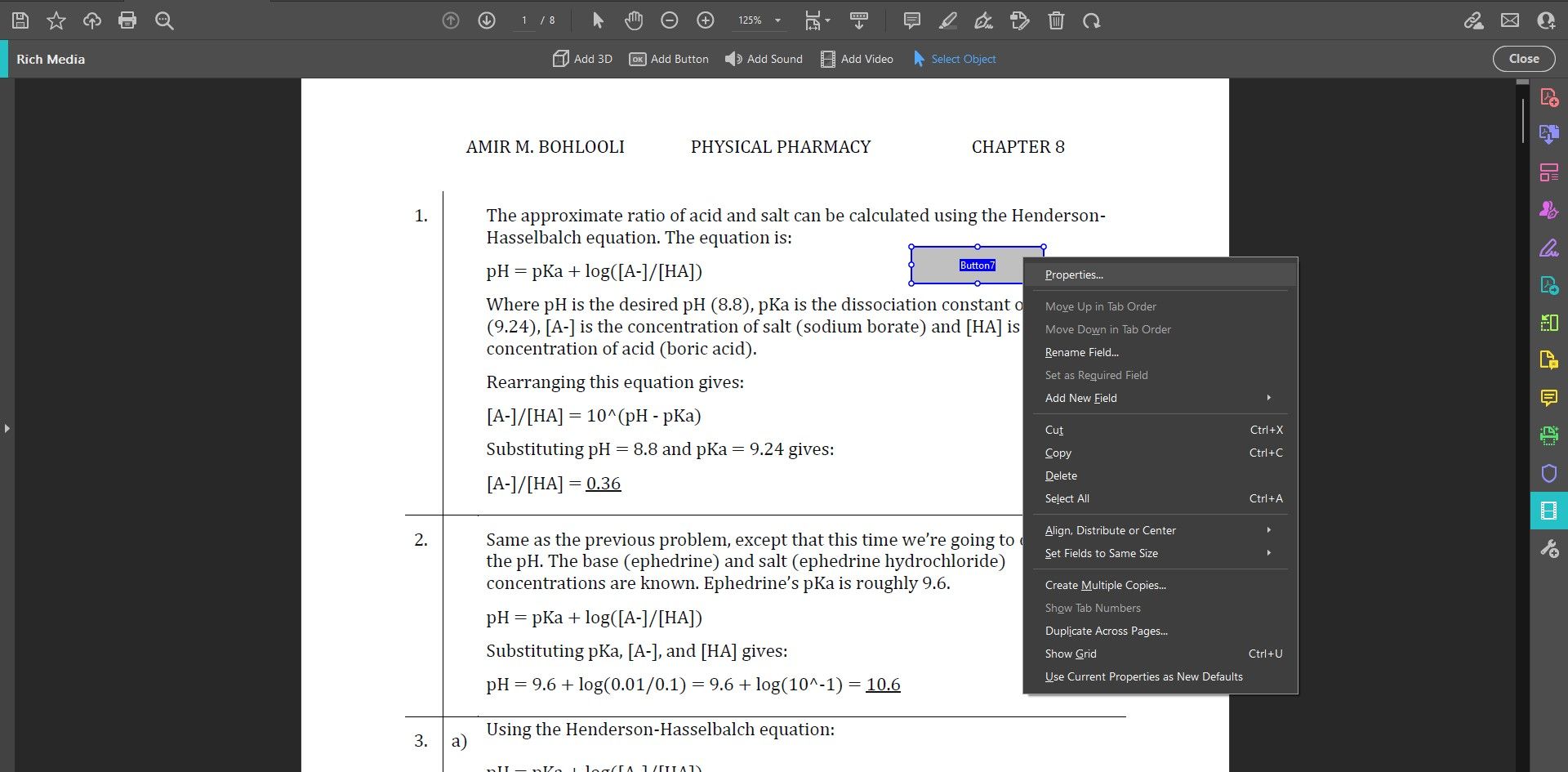Click the page number input field
Image resolution: width=1568 pixels, height=772 pixels.
[524, 20]
